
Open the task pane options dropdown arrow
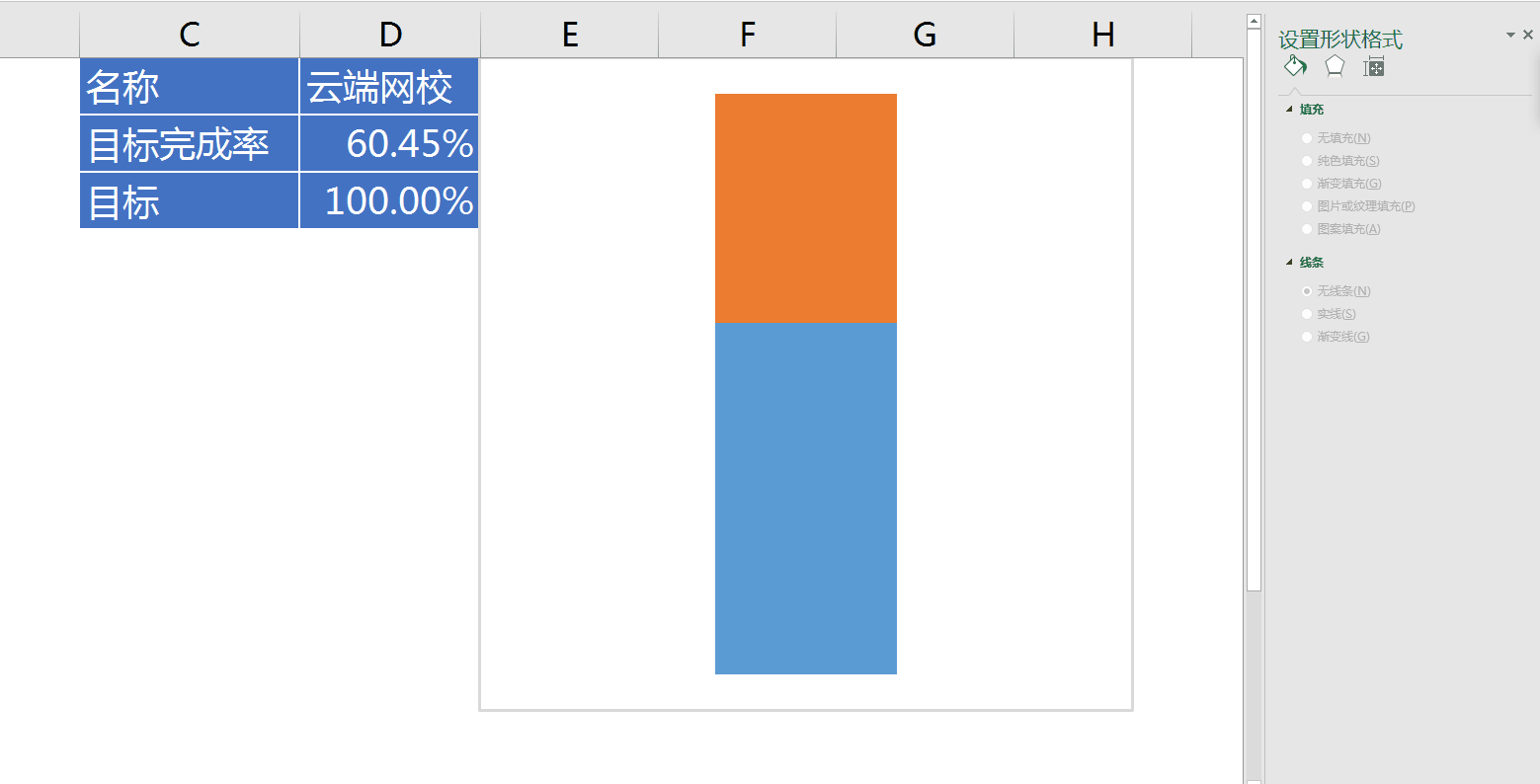click(1510, 35)
